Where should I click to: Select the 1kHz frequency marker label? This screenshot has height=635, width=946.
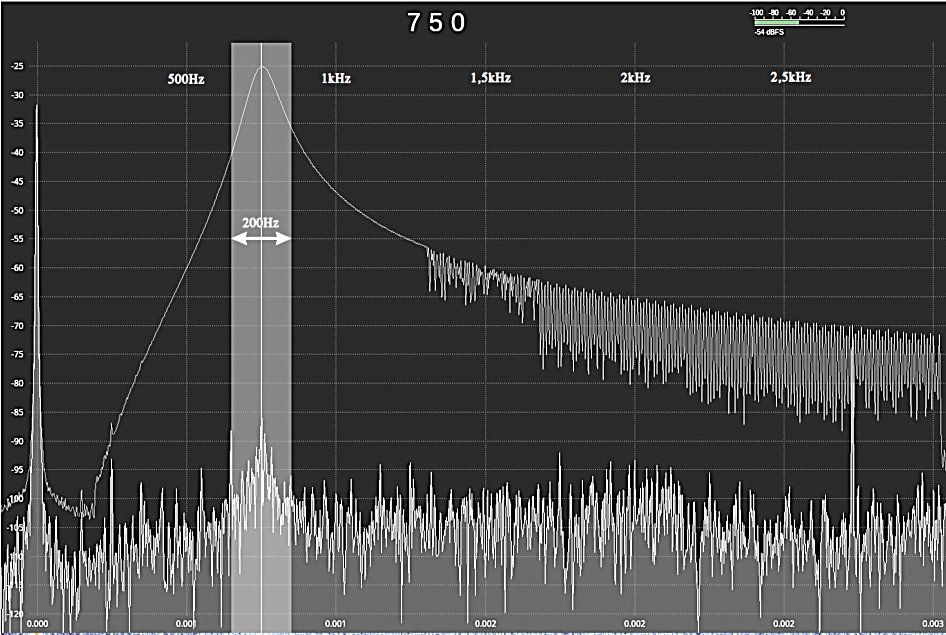pyautogui.click(x=335, y=78)
